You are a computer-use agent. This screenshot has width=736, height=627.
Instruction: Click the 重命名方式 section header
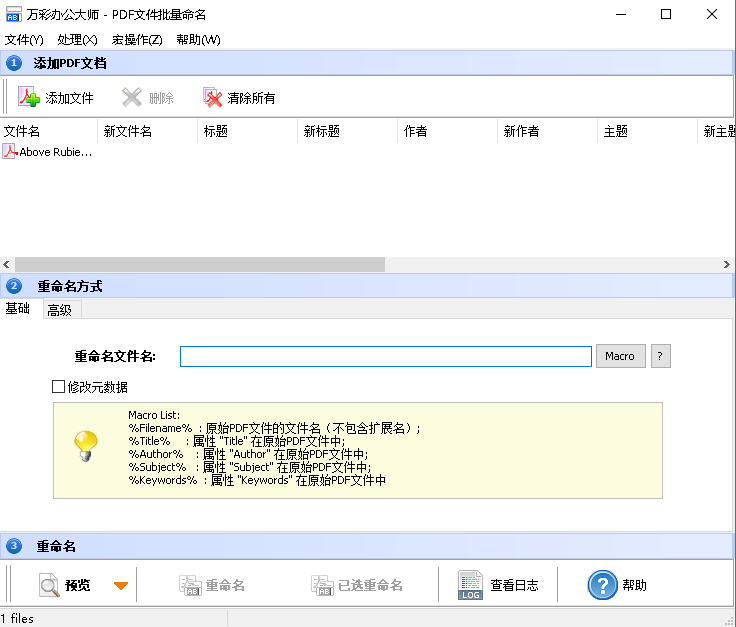367,286
